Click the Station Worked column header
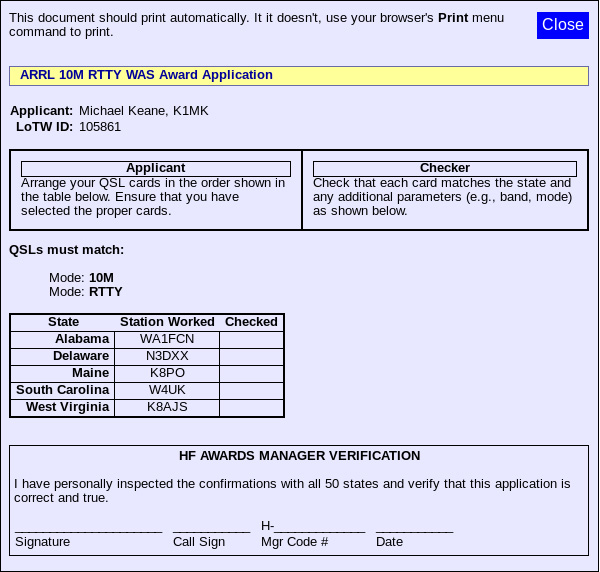Screen dimensions: 600x572 pyautogui.click(x=167, y=322)
